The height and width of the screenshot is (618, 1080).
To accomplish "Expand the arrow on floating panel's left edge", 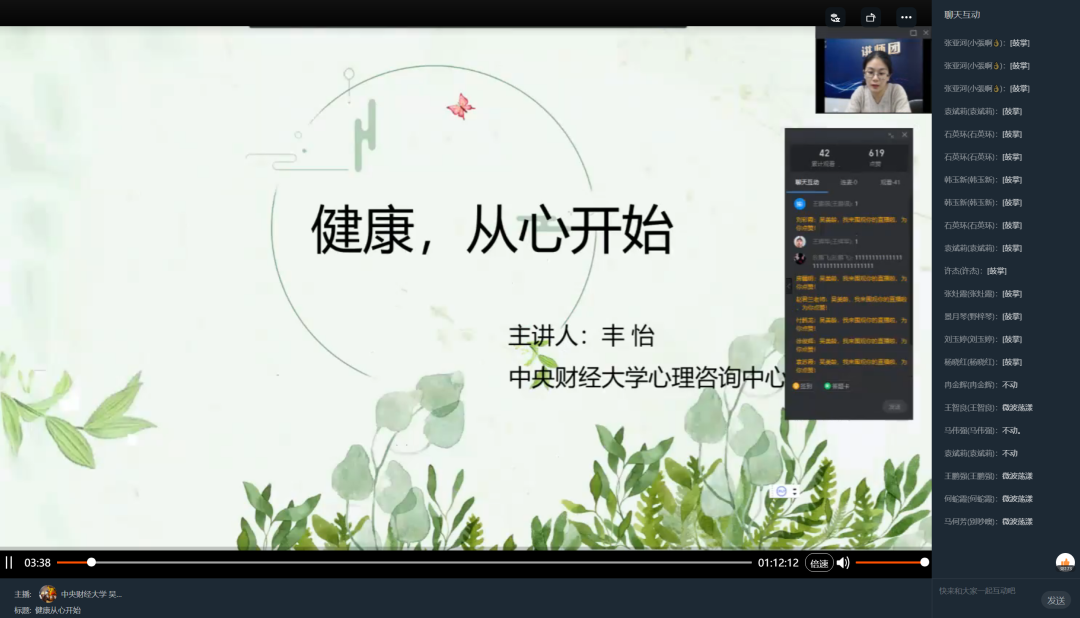I will (x=789, y=285).
